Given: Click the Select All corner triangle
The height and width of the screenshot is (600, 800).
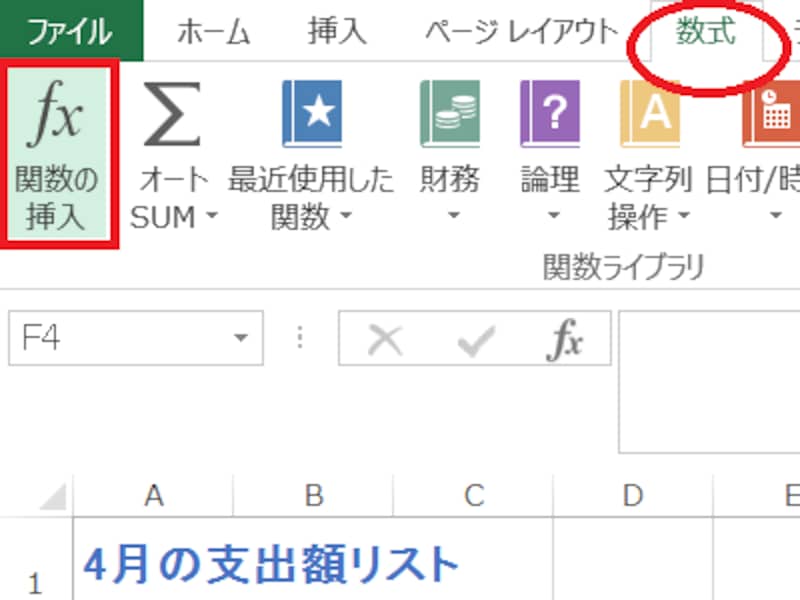Looking at the screenshot, I should point(53,496).
